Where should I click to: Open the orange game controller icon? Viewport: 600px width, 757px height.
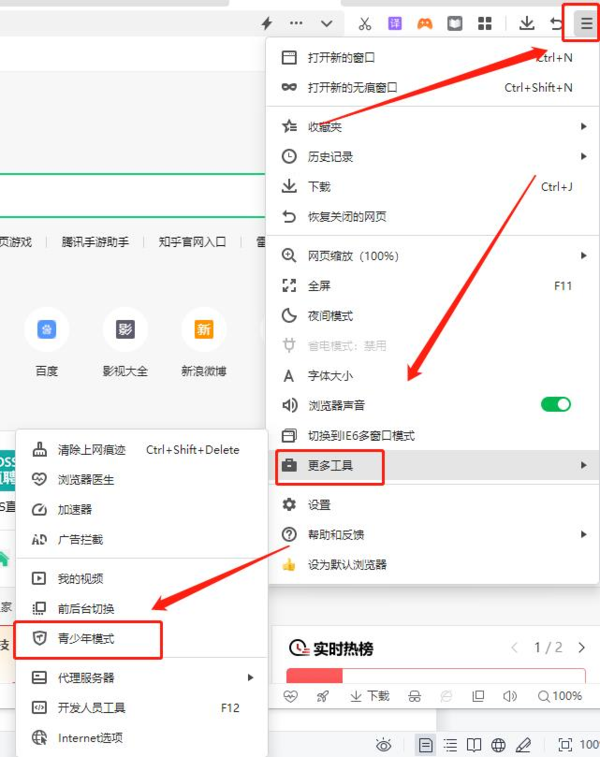point(425,23)
